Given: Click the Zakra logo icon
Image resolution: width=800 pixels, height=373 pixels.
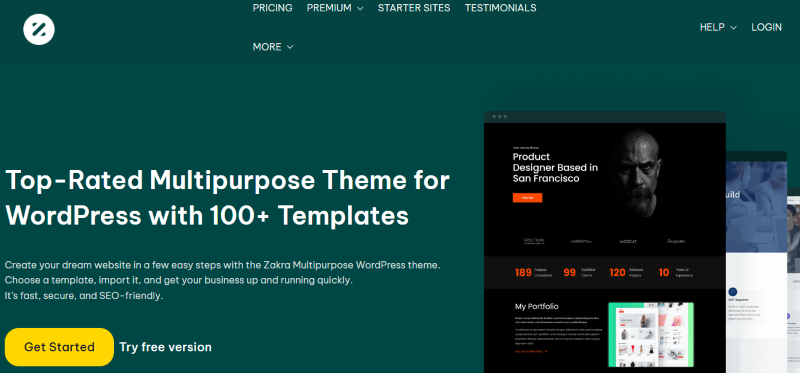Looking at the screenshot, I should 39,29.
